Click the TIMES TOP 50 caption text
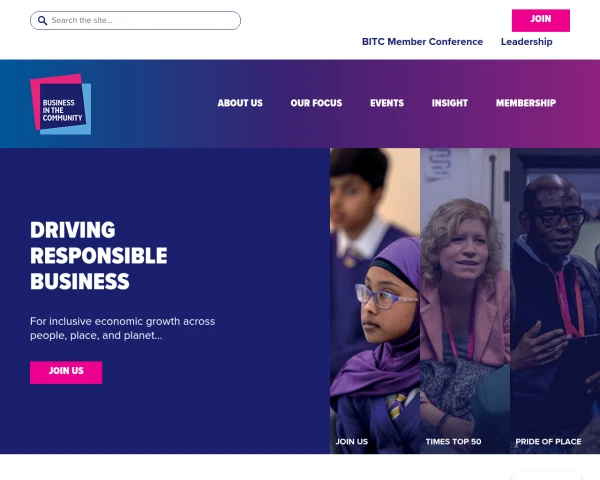Viewport: 600px width, 480px height. [x=453, y=441]
